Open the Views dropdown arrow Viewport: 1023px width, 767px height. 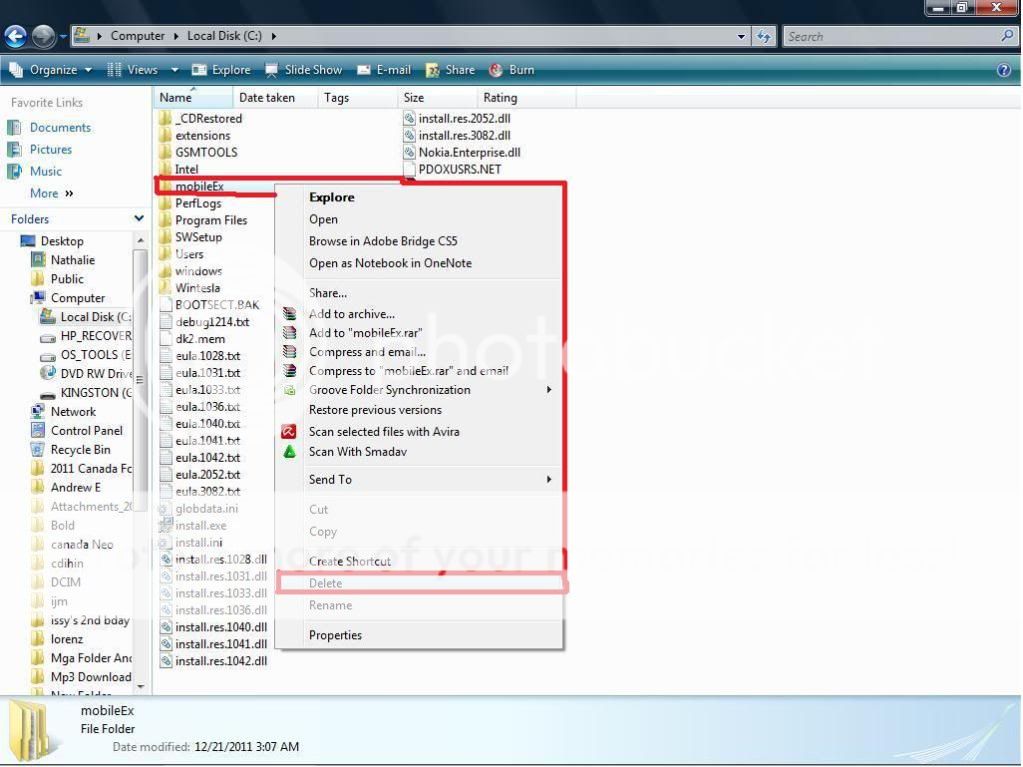coord(175,70)
